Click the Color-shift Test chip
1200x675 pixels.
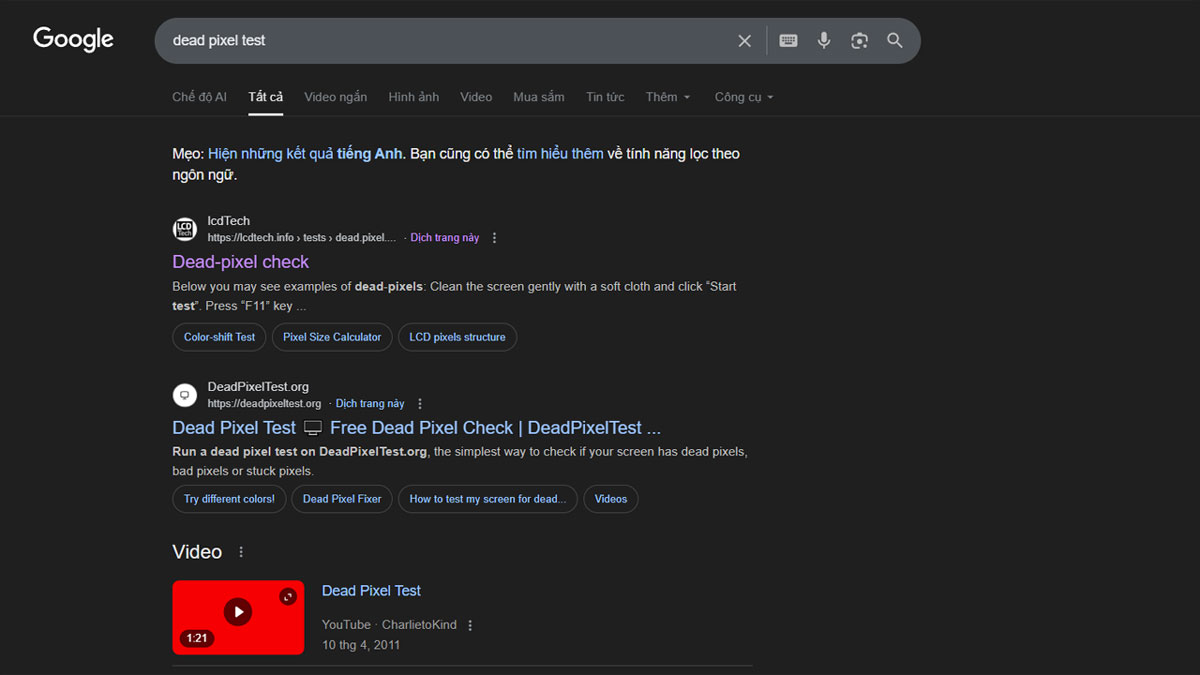(219, 337)
